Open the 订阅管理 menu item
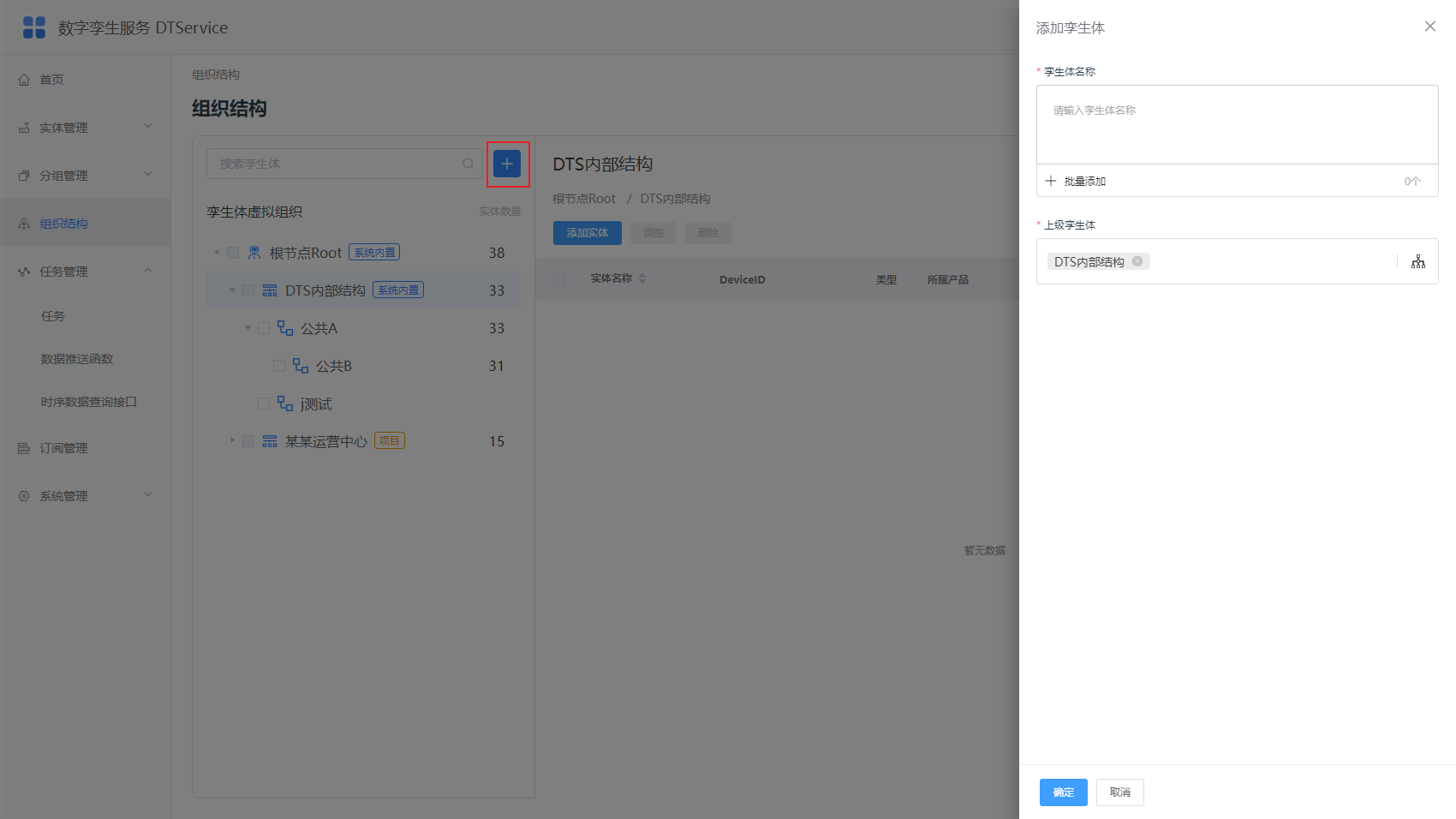The width and height of the screenshot is (1456, 819). [86, 448]
